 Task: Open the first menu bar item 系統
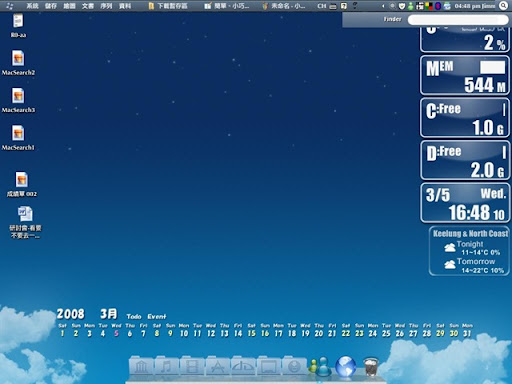click(x=32, y=6)
